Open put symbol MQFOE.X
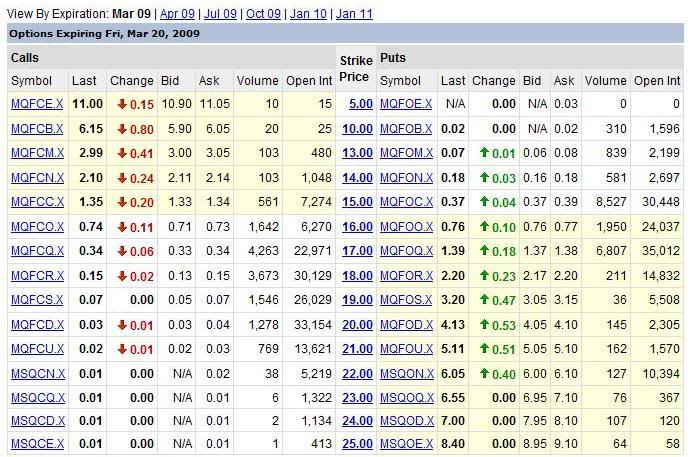Viewport: 693px width, 457px height. [x=407, y=104]
